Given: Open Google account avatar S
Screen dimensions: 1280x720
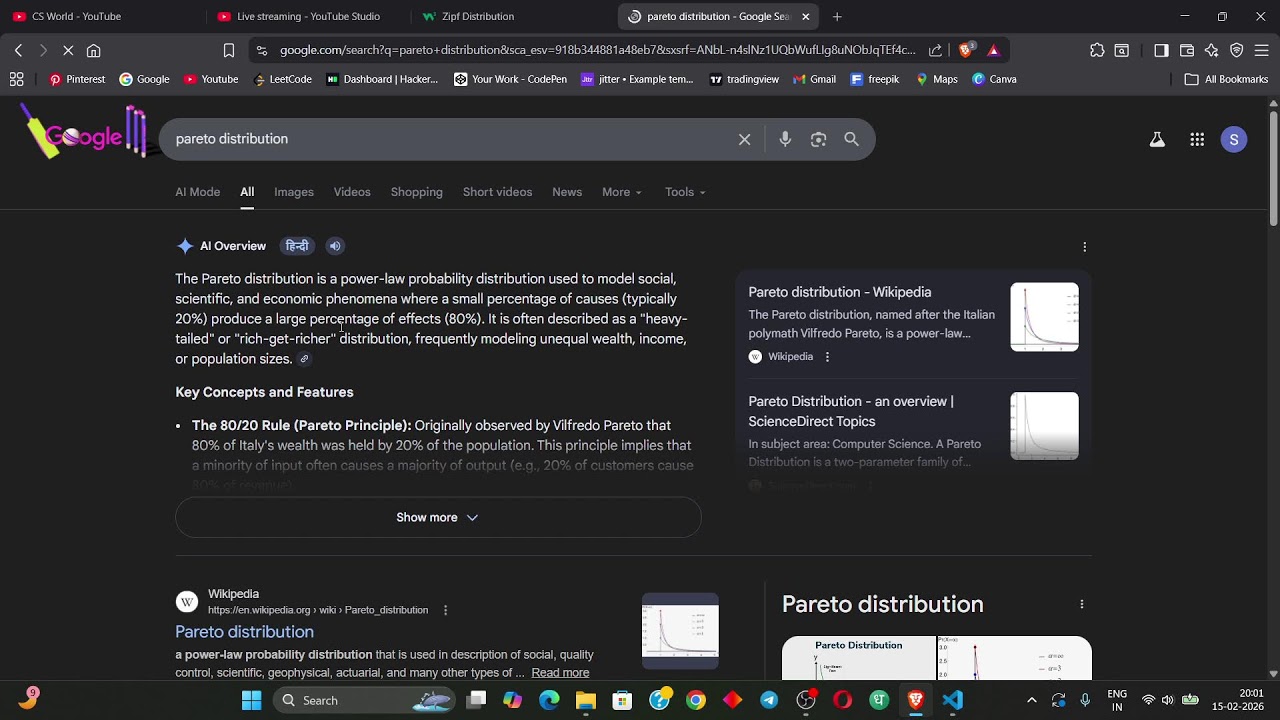Looking at the screenshot, I should (1234, 140).
